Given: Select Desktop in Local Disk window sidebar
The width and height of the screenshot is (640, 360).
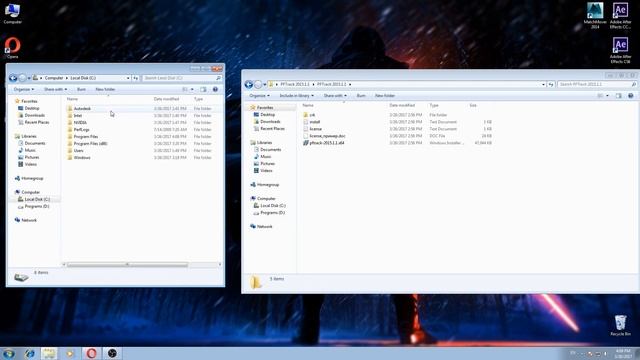Looking at the screenshot, I should [x=32, y=109].
